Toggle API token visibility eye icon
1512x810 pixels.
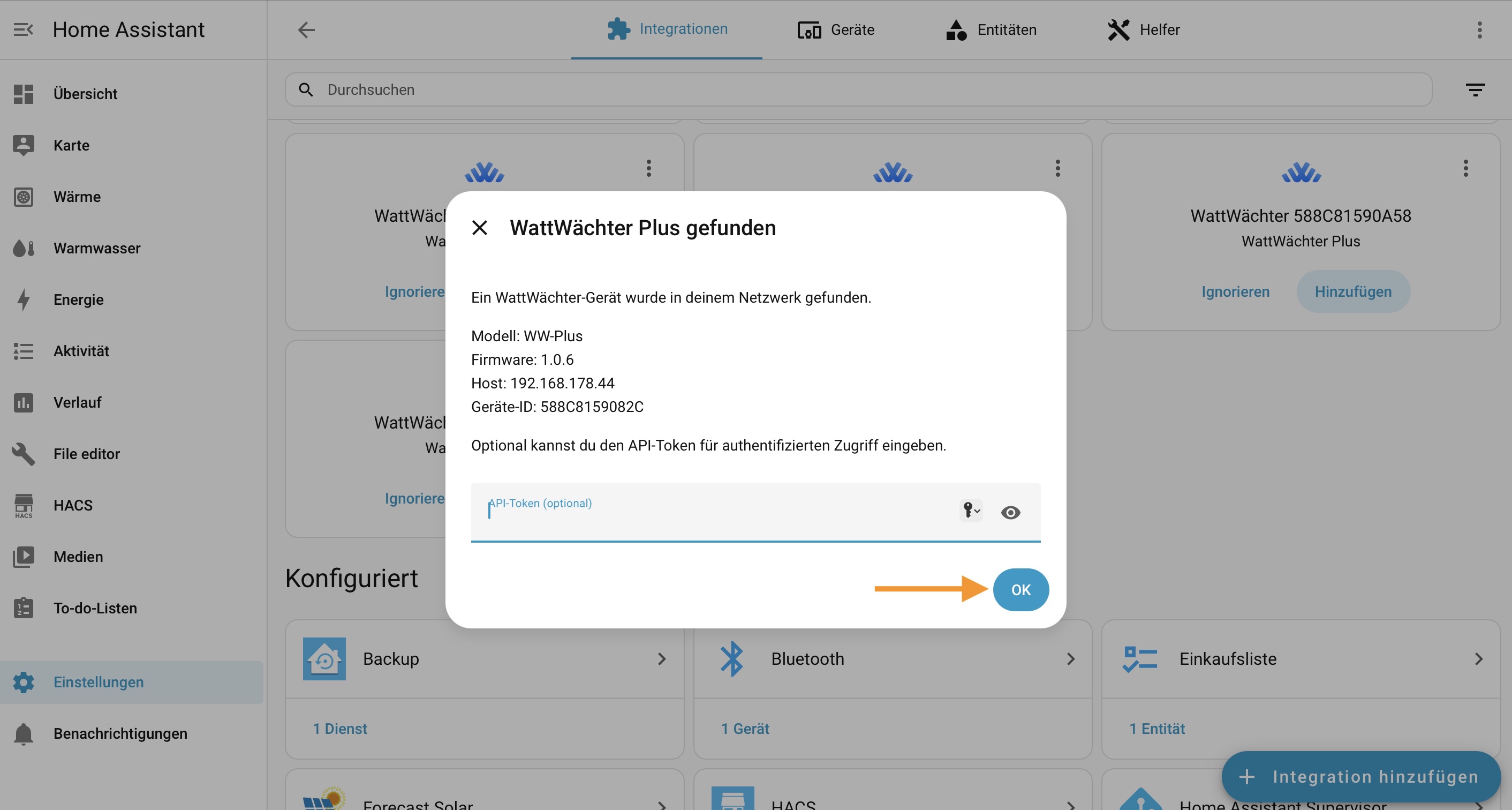[1010, 513]
